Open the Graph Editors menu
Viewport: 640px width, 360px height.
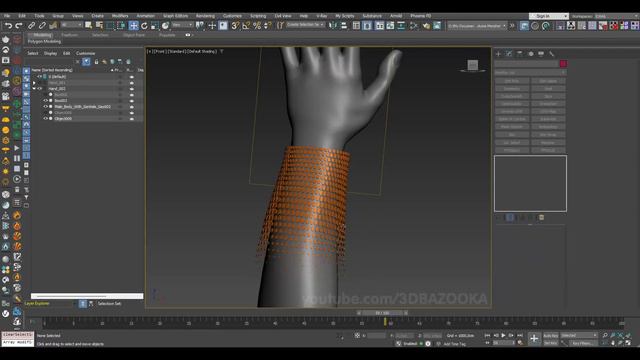pyautogui.click(x=176, y=16)
